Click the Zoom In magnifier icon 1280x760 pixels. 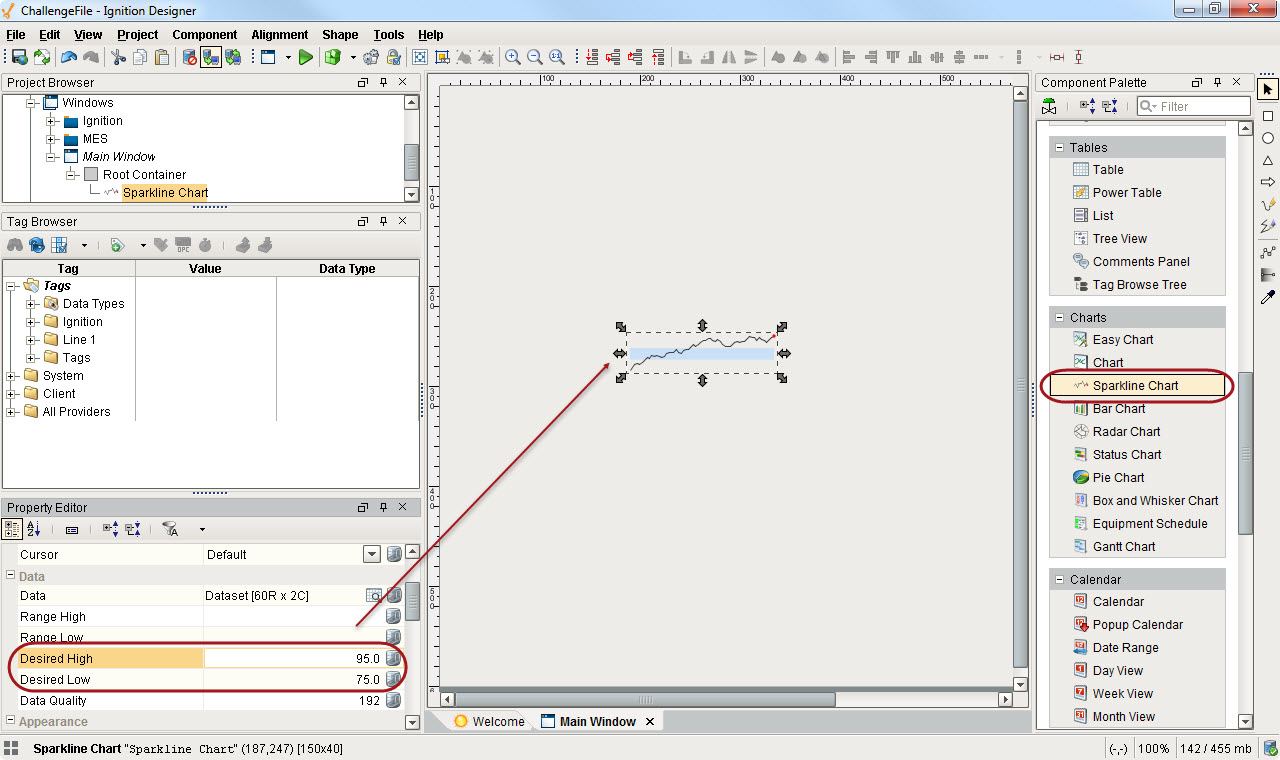[x=513, y=57]
